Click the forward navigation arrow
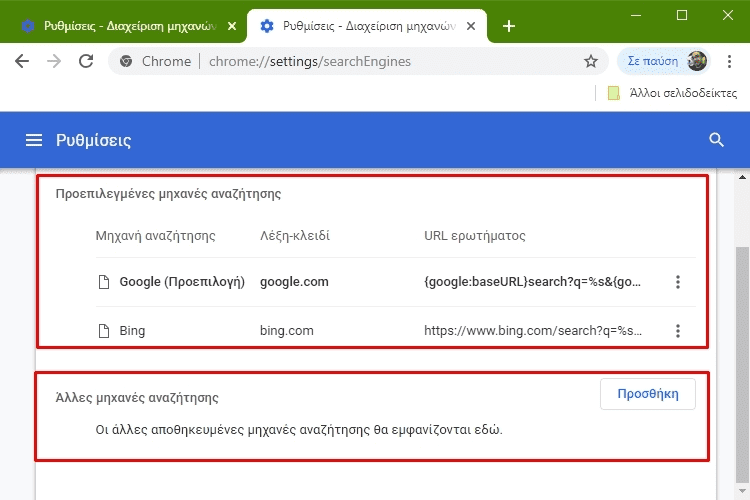Viewport: 750px width, 500px height. click(x=54, y=61)
